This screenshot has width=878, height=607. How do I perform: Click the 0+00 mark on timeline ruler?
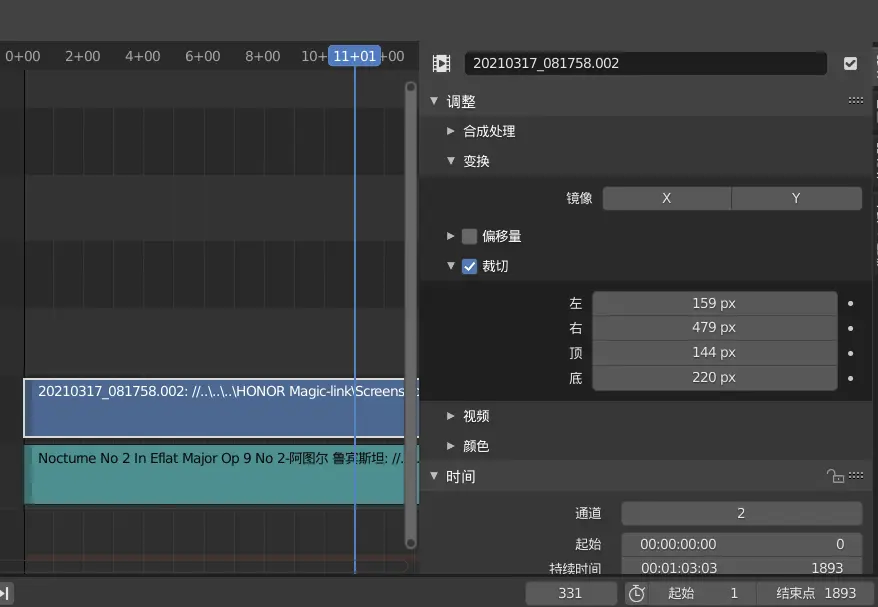click(22, 56)
